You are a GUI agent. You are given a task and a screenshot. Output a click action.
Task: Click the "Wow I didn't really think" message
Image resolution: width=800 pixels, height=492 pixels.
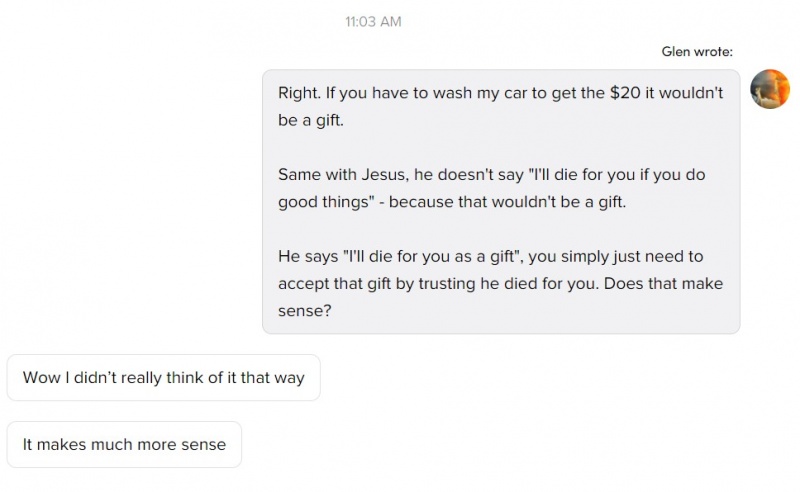click(163, 377)
